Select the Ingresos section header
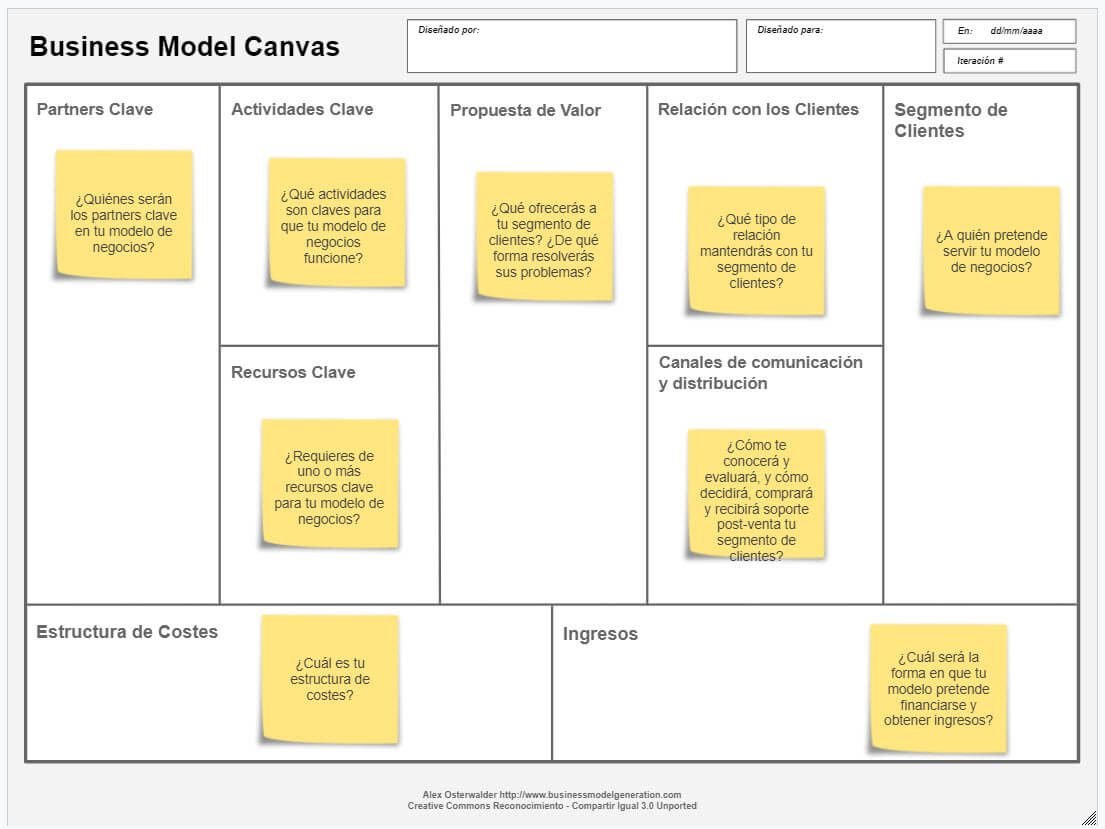The image size is (1105, 829). (601, 633)
